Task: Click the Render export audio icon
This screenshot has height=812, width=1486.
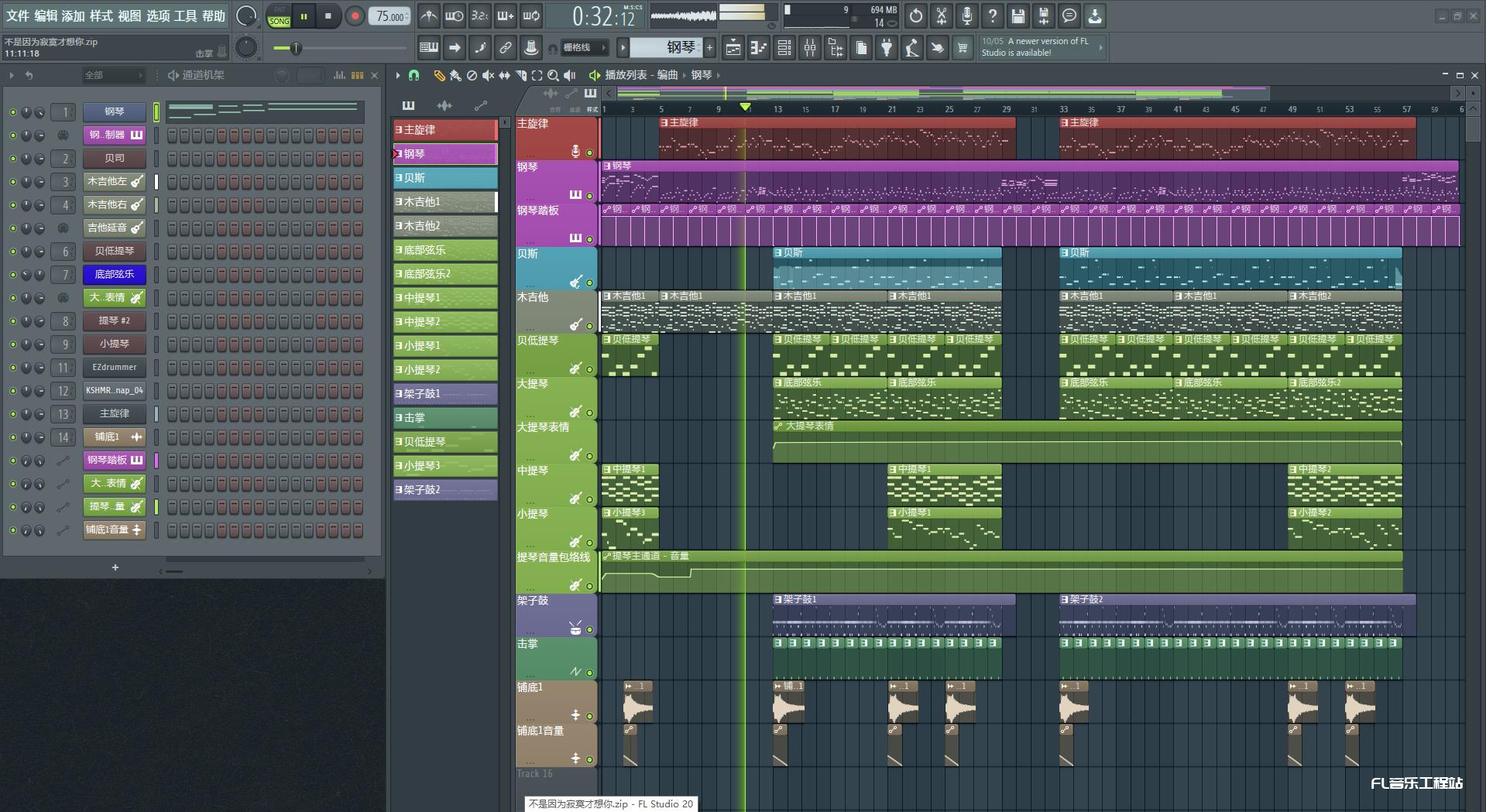Action: 1044,15
